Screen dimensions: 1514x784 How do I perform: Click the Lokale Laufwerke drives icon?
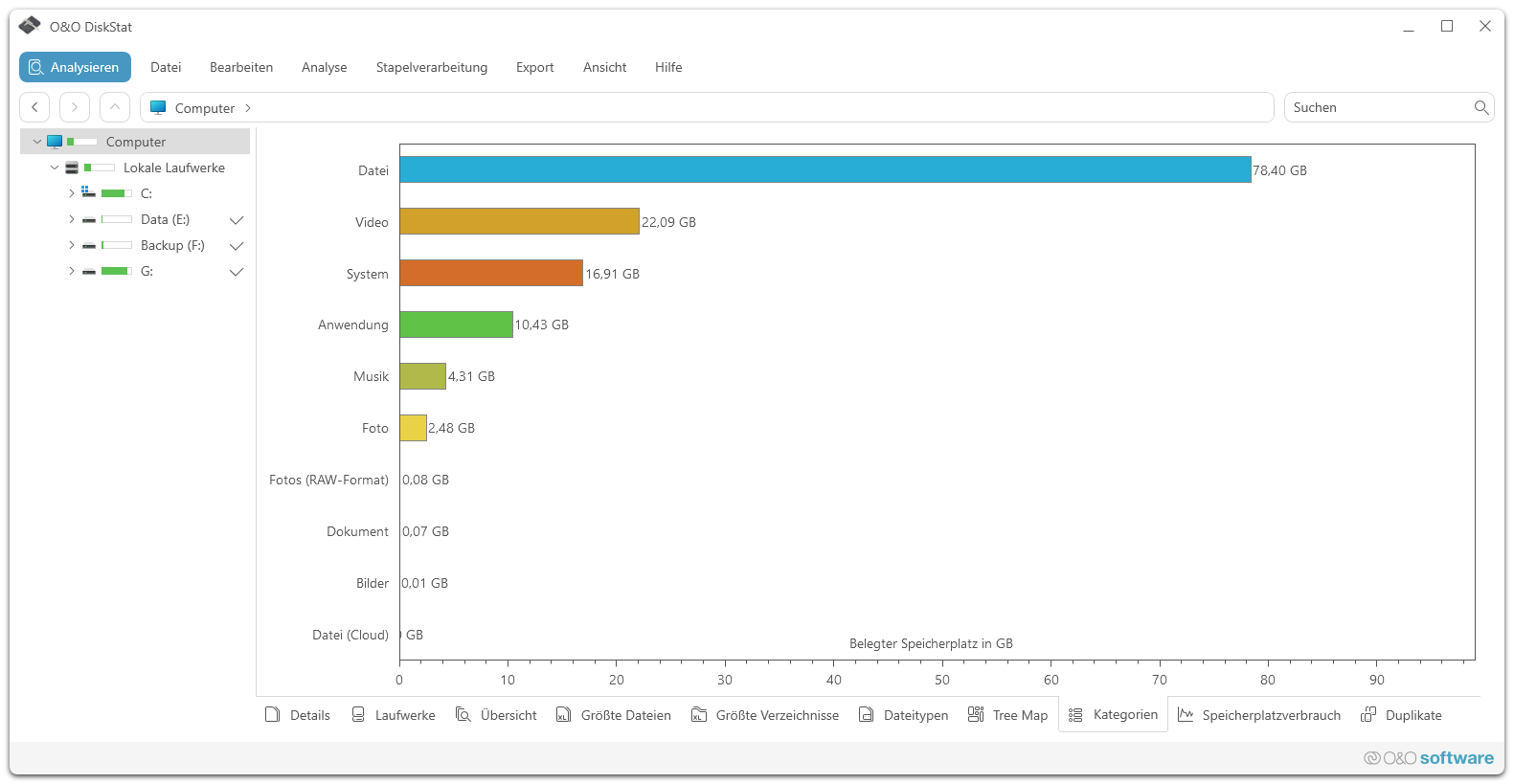pos(72,168)
